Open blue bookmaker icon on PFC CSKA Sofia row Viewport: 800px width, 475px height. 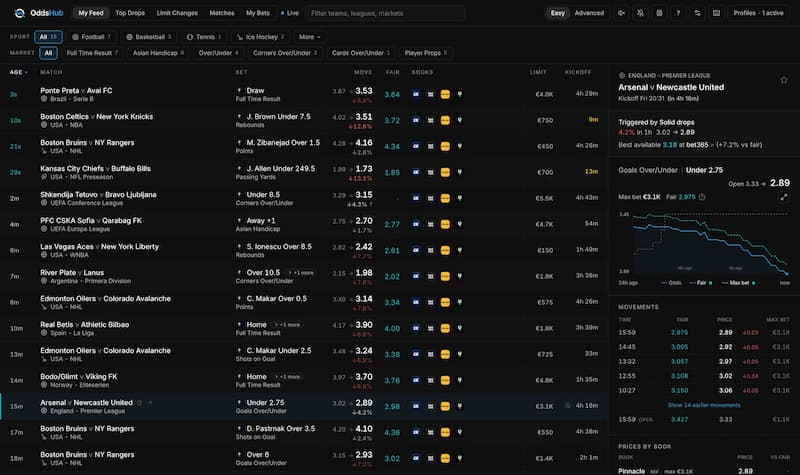tap(416, 224)
